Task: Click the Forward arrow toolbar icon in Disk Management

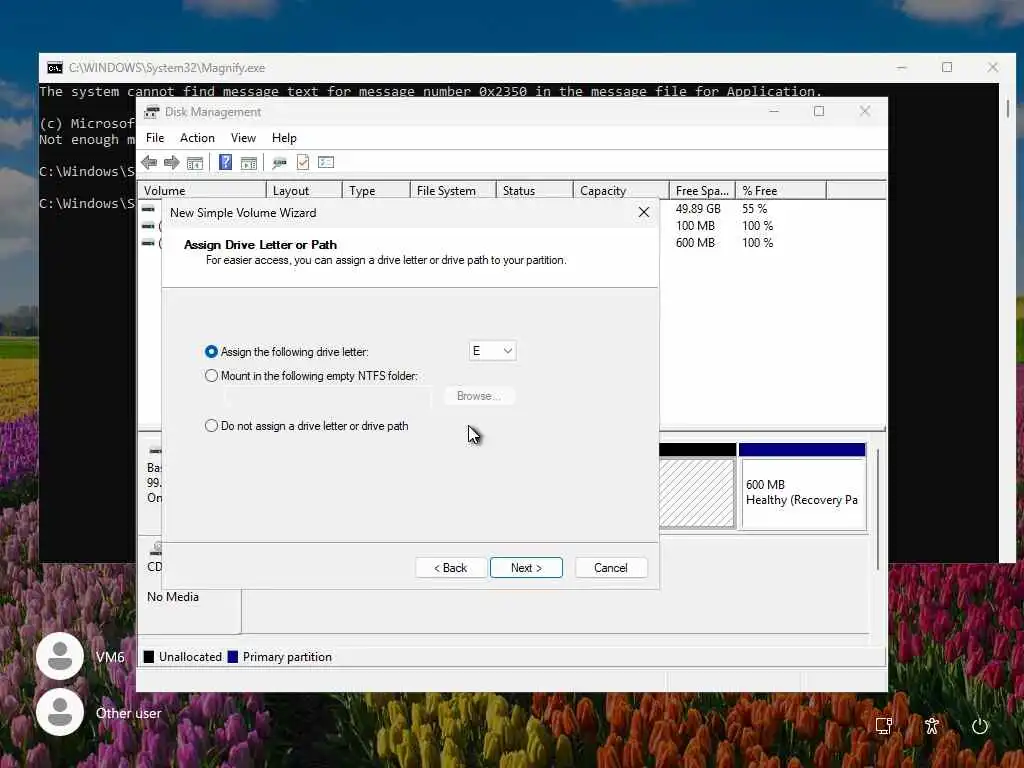Action: 172,163
